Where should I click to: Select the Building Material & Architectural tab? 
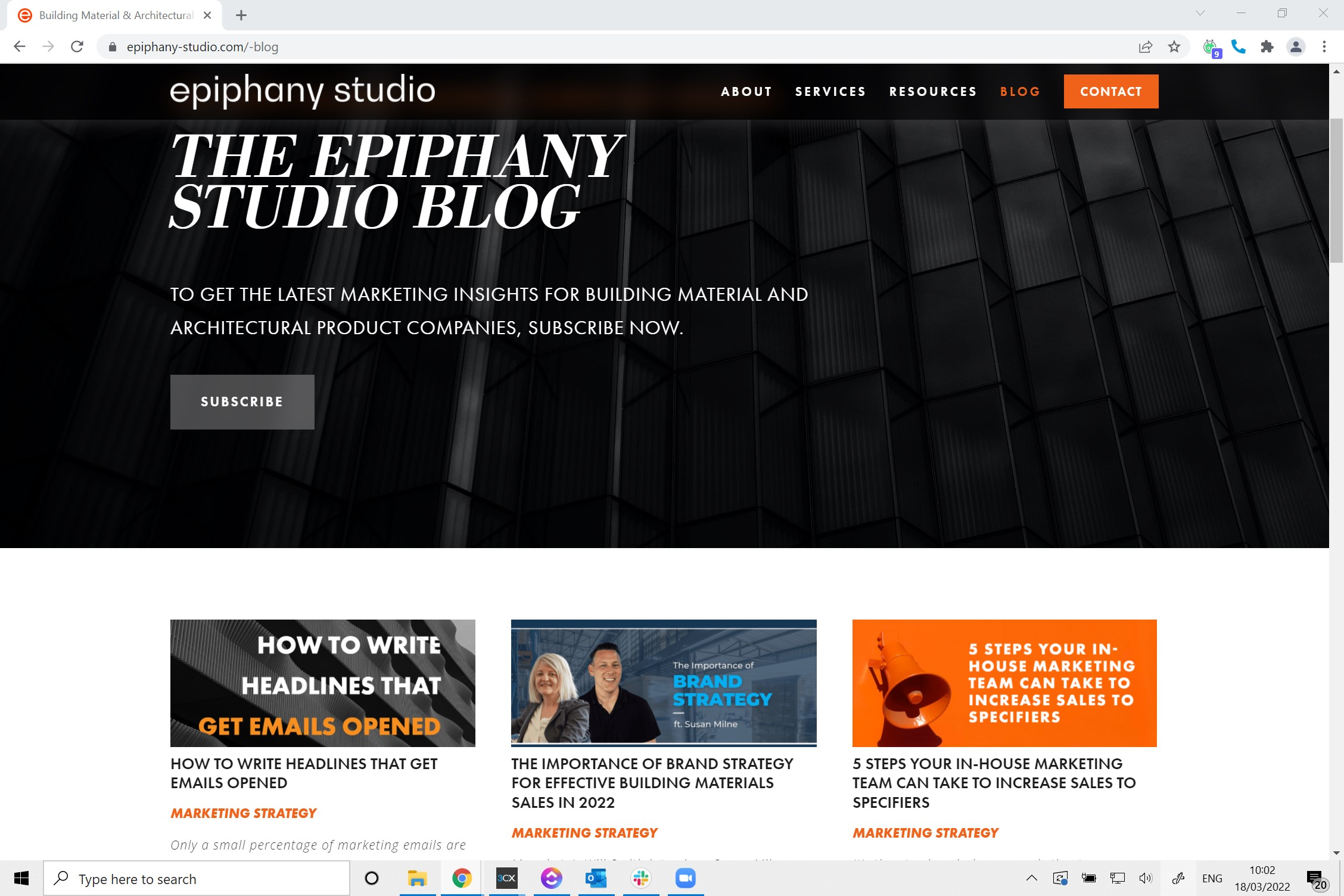114,15
